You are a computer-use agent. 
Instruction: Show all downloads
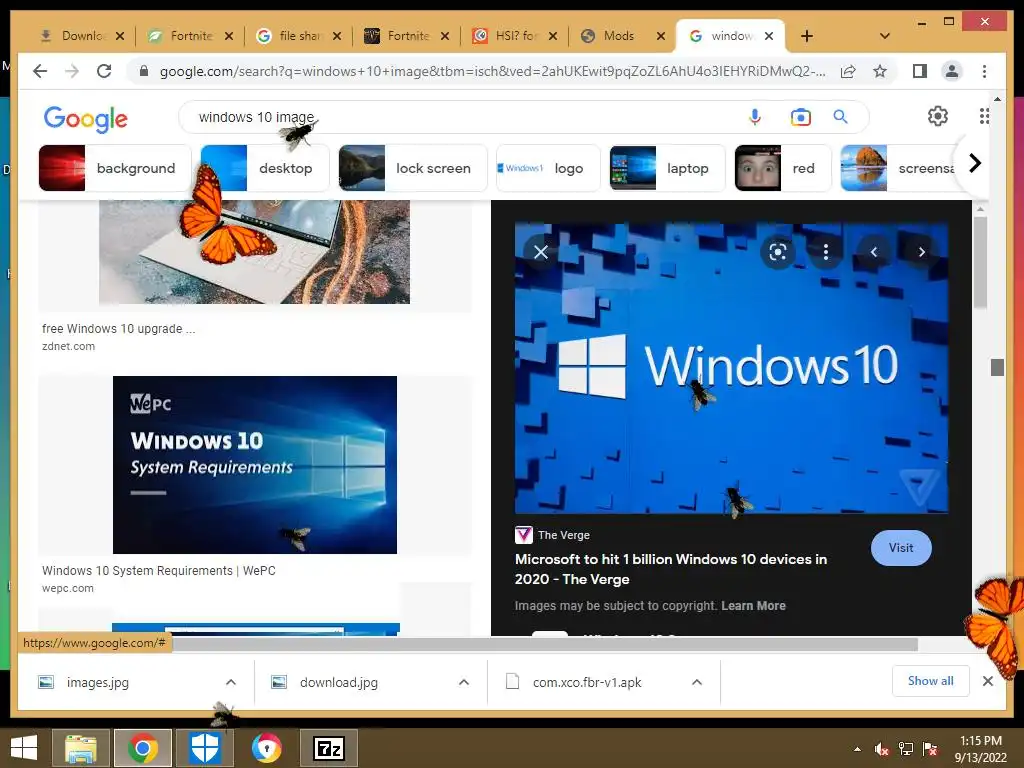tap(931, 681)
